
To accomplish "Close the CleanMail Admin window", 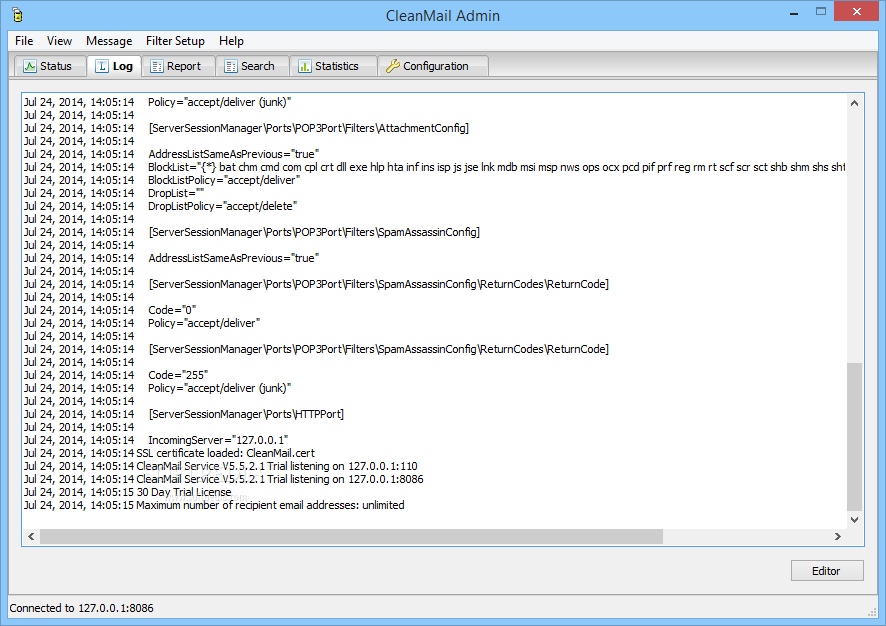I will (857, 12).
